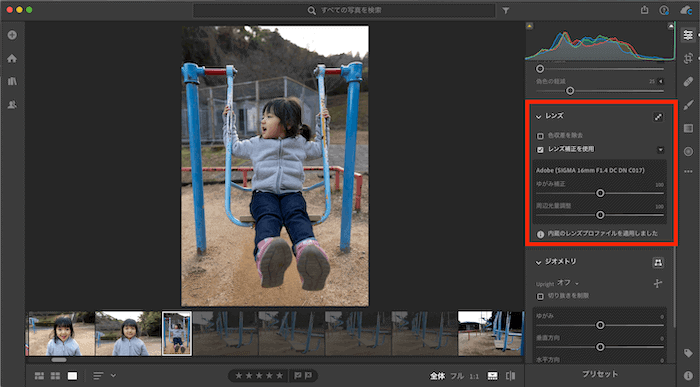Open the Upright オフ dropdown

[567, 283]
